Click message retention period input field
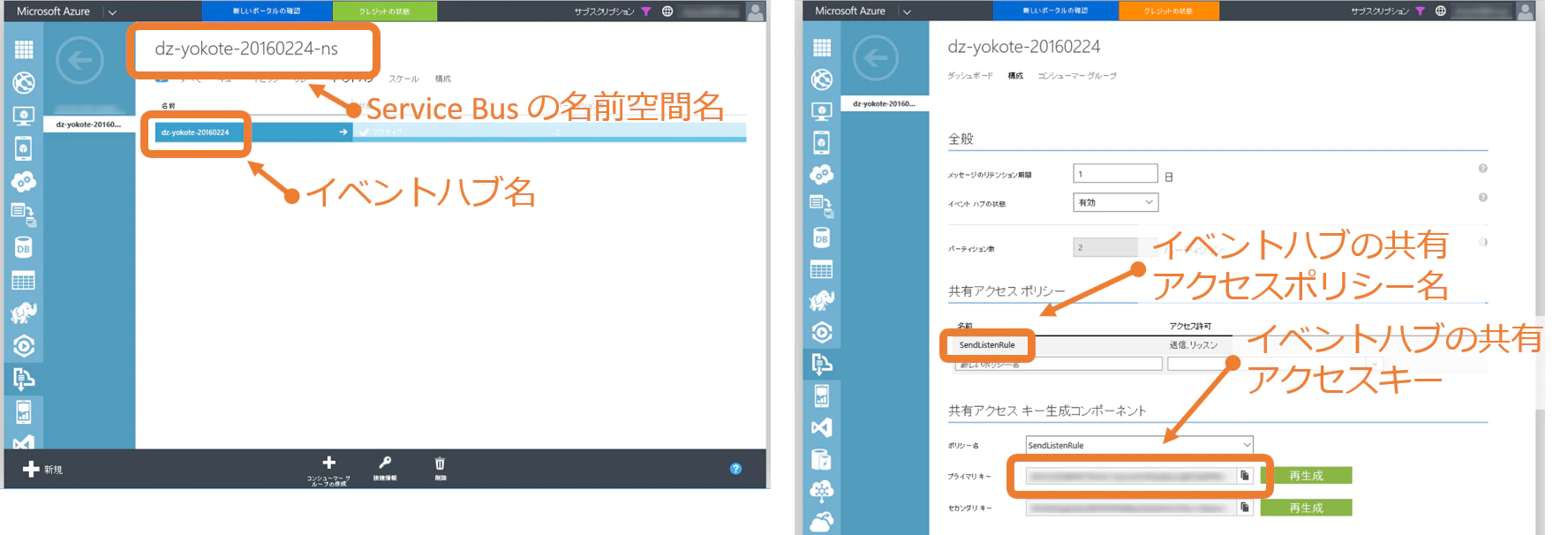This screenshot has height=535, width=1568. (x=1115, y=173)
